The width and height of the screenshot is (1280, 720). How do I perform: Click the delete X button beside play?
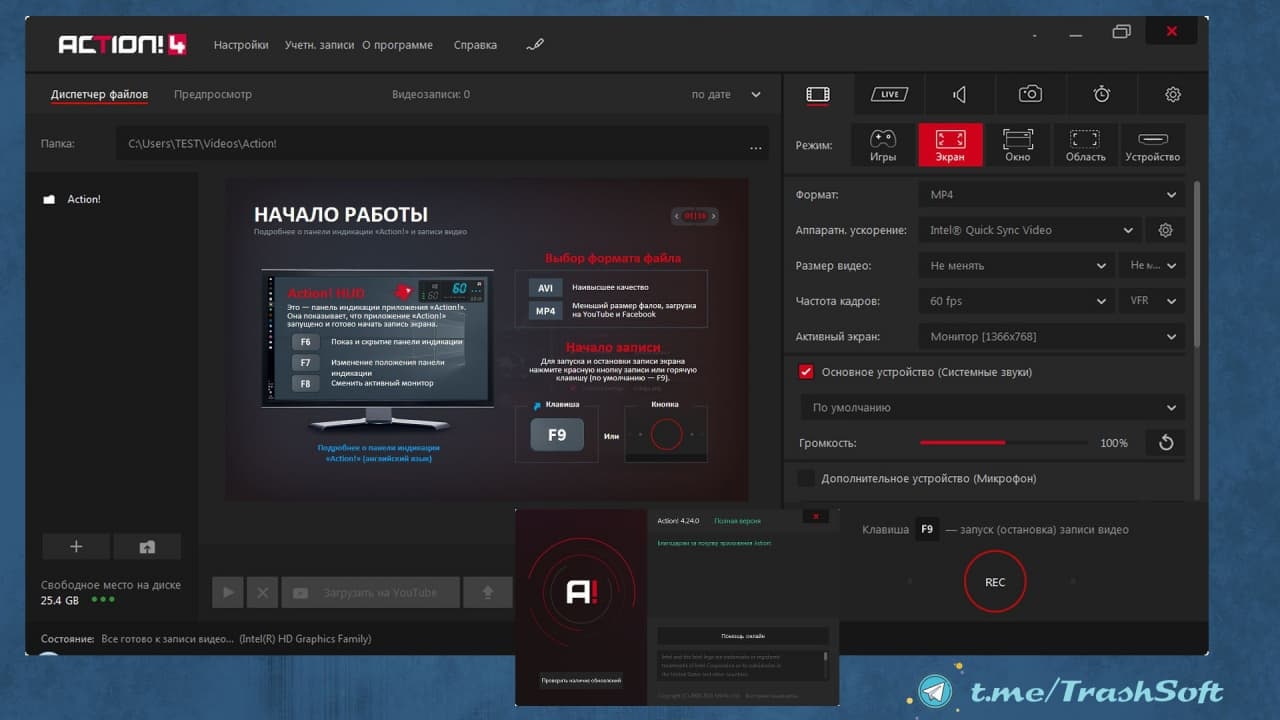[263, 592]
